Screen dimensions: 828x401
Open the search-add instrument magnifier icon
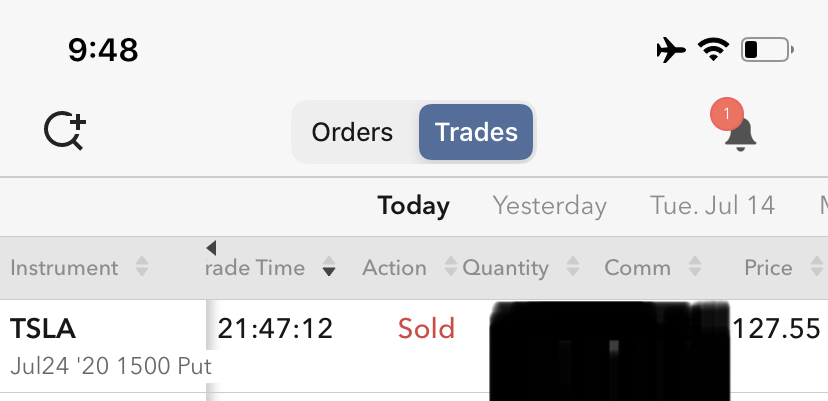point(65,131)
